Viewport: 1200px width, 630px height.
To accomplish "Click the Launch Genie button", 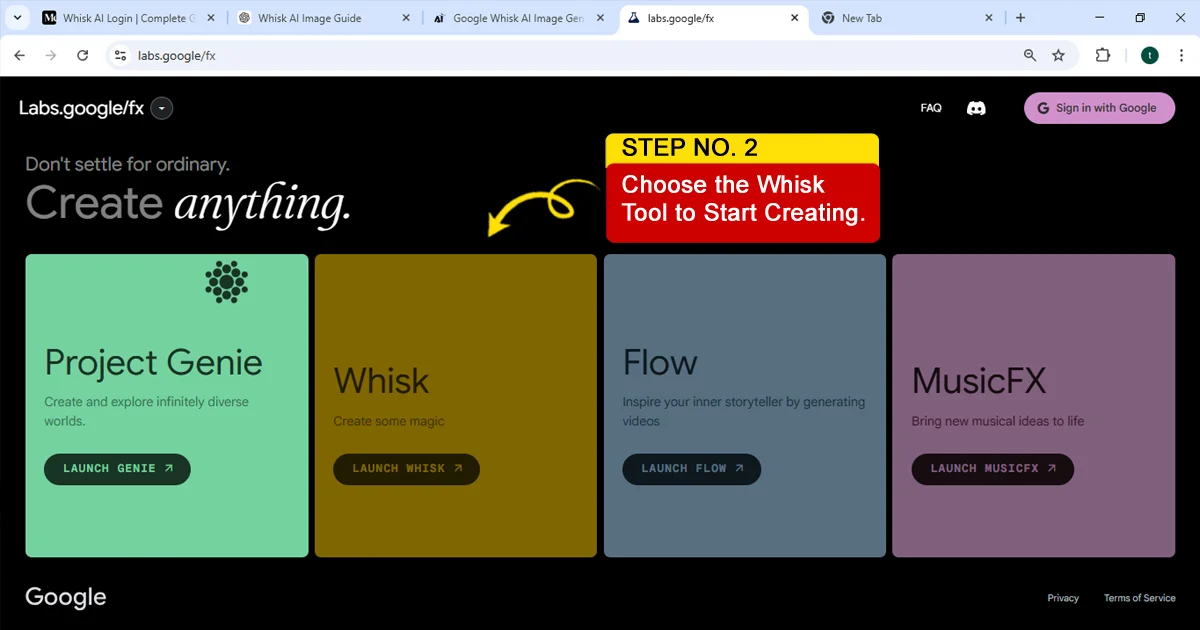I will point(117,469).
